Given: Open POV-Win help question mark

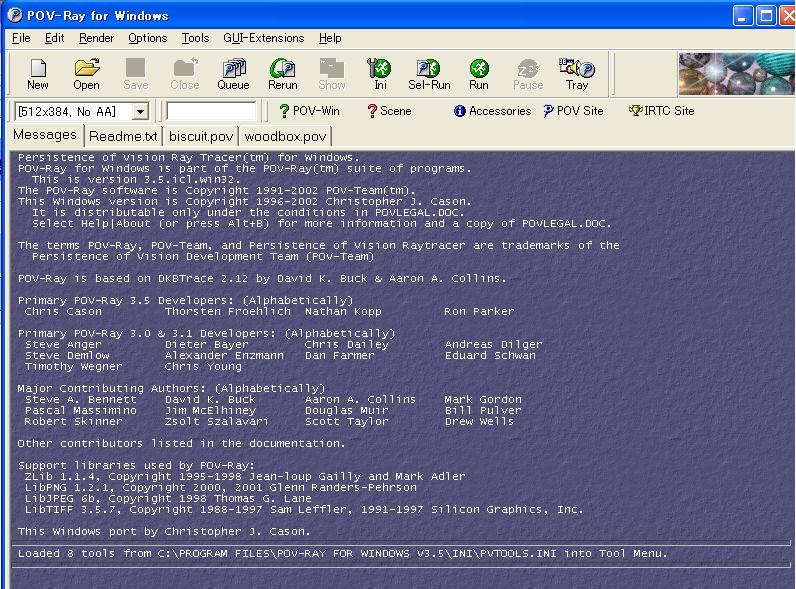Looking at the screenshot, I should (x=284, y=111).
